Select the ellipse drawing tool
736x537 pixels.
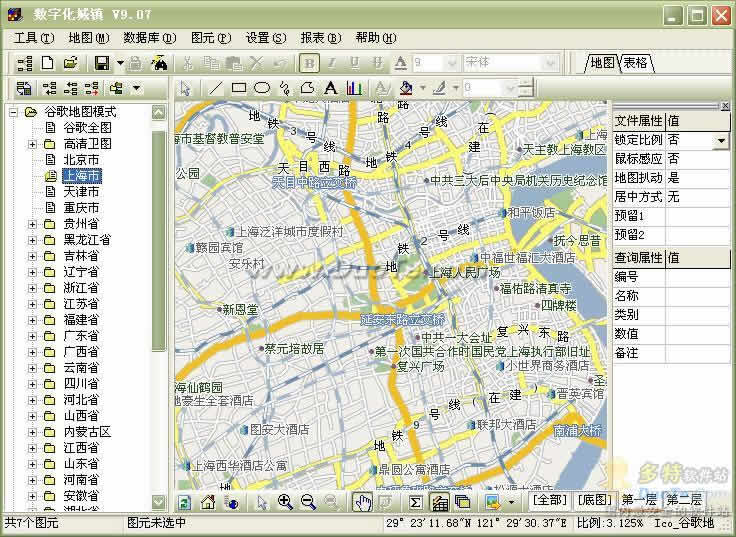coord(262,88)
